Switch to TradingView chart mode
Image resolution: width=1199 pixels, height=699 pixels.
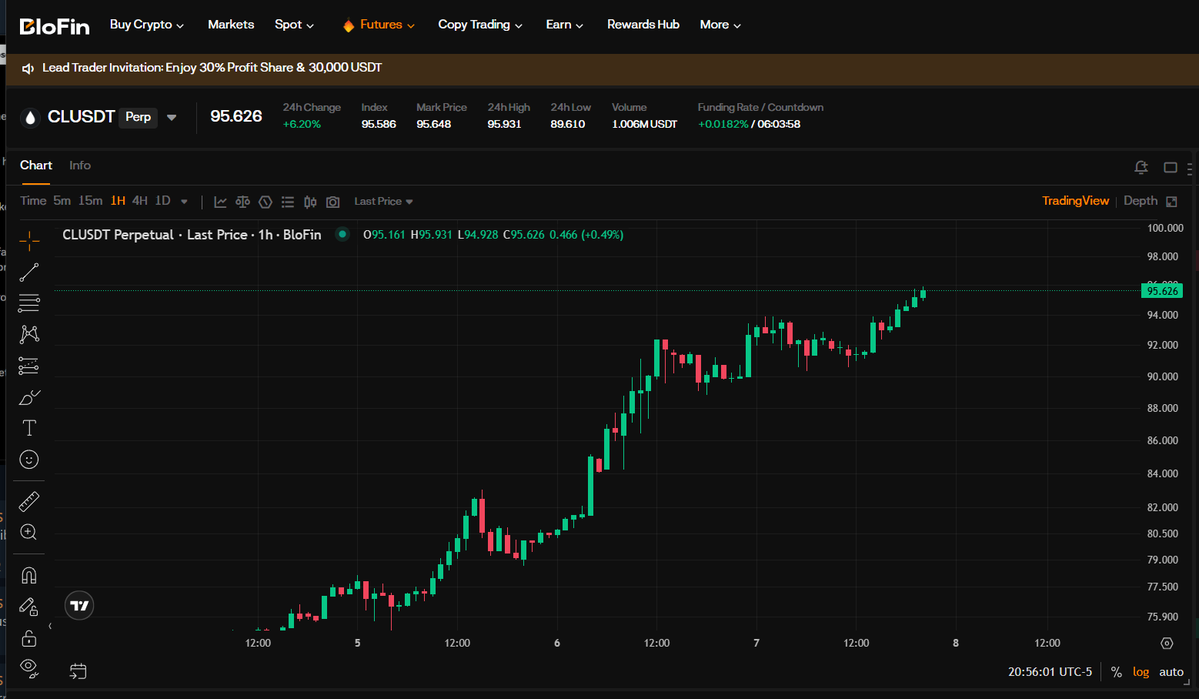pos(1075,200)
